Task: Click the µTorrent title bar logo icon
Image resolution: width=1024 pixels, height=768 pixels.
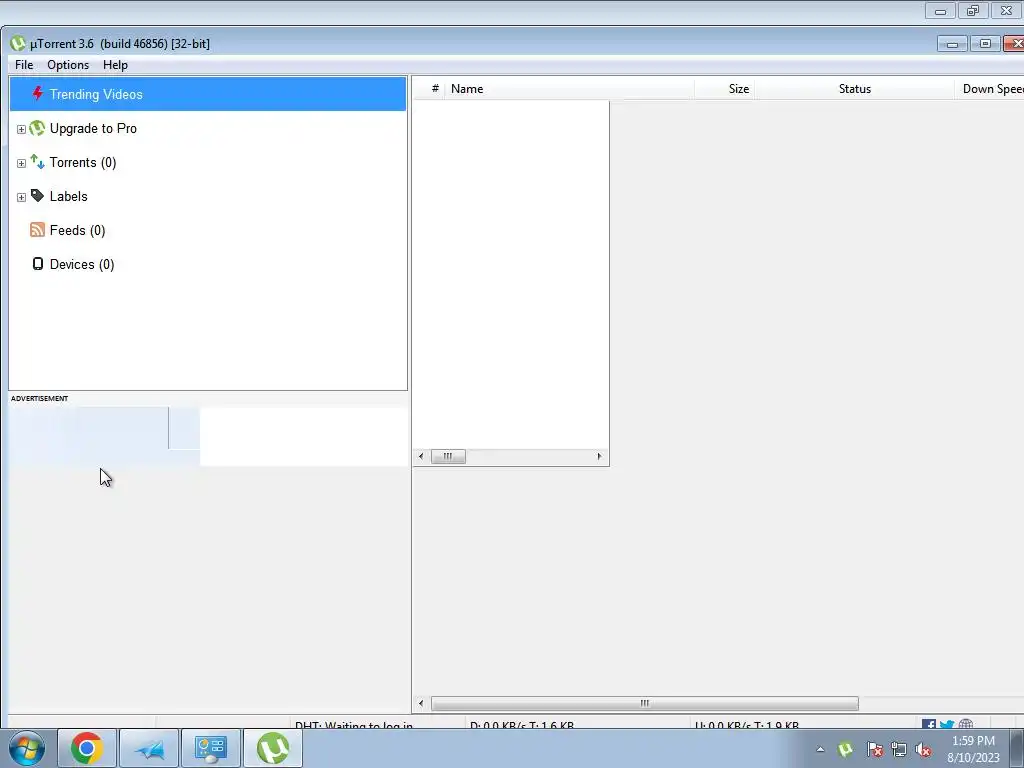Action: click(x=18, y=44)
